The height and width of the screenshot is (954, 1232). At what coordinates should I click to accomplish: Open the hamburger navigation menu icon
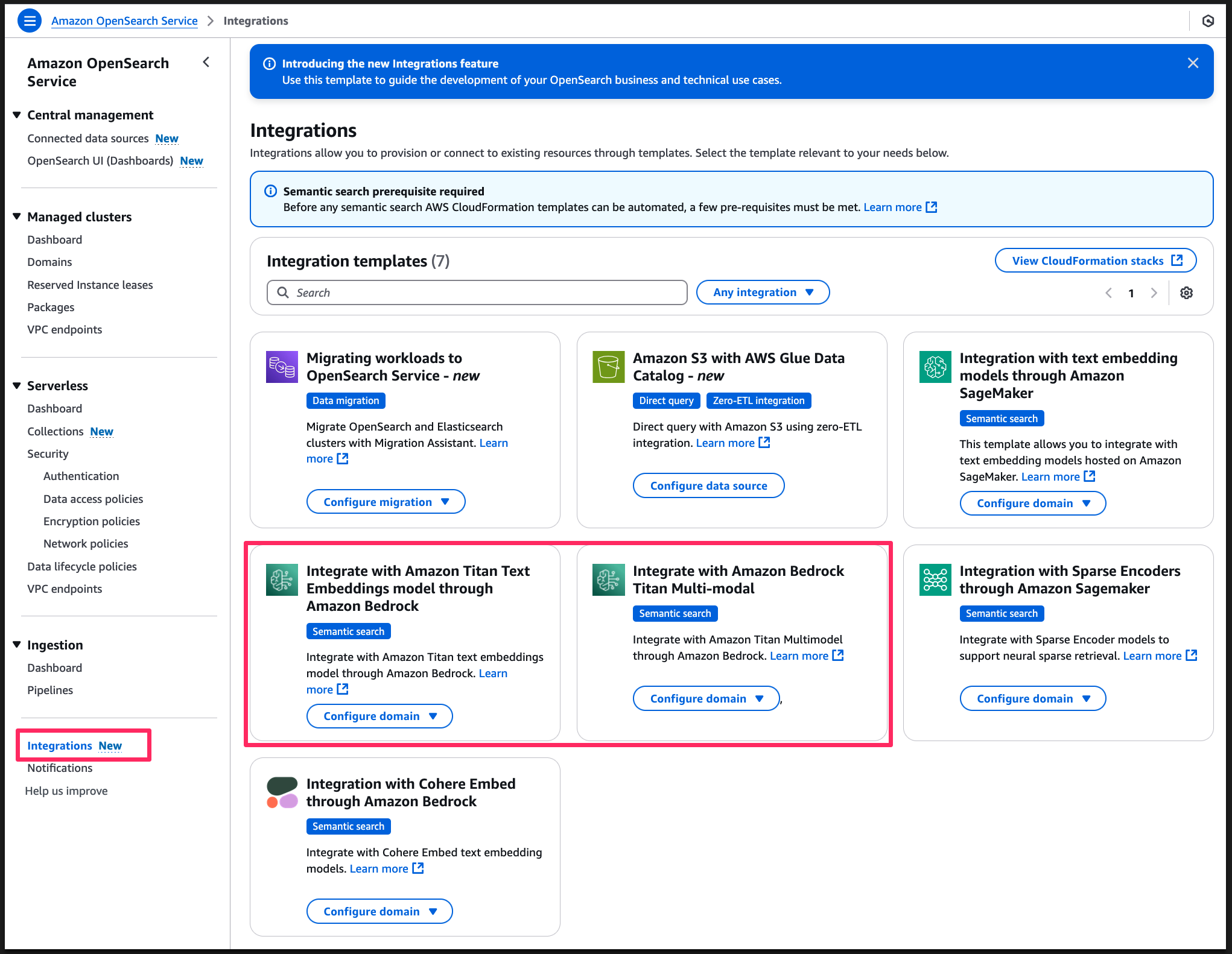(x=30, y=21)
